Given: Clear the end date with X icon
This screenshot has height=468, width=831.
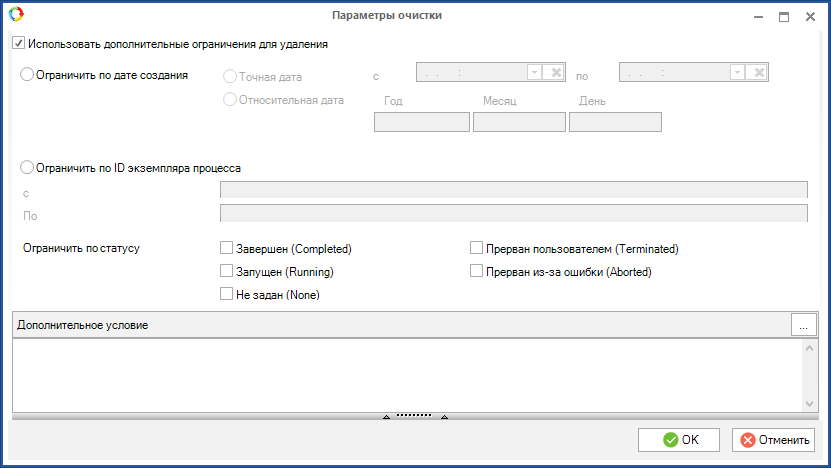Looking at the screenshot, I should click(x=758, y=72).
